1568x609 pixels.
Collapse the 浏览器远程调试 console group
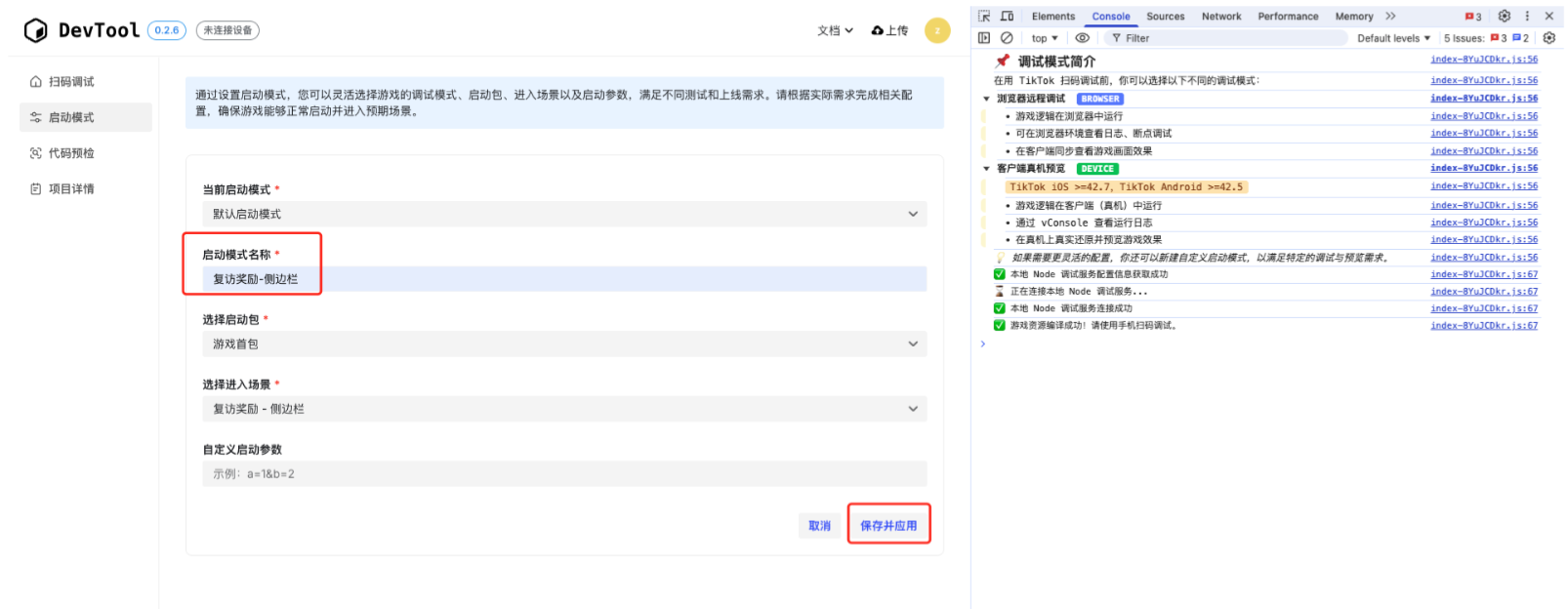[x=987, y=99]
